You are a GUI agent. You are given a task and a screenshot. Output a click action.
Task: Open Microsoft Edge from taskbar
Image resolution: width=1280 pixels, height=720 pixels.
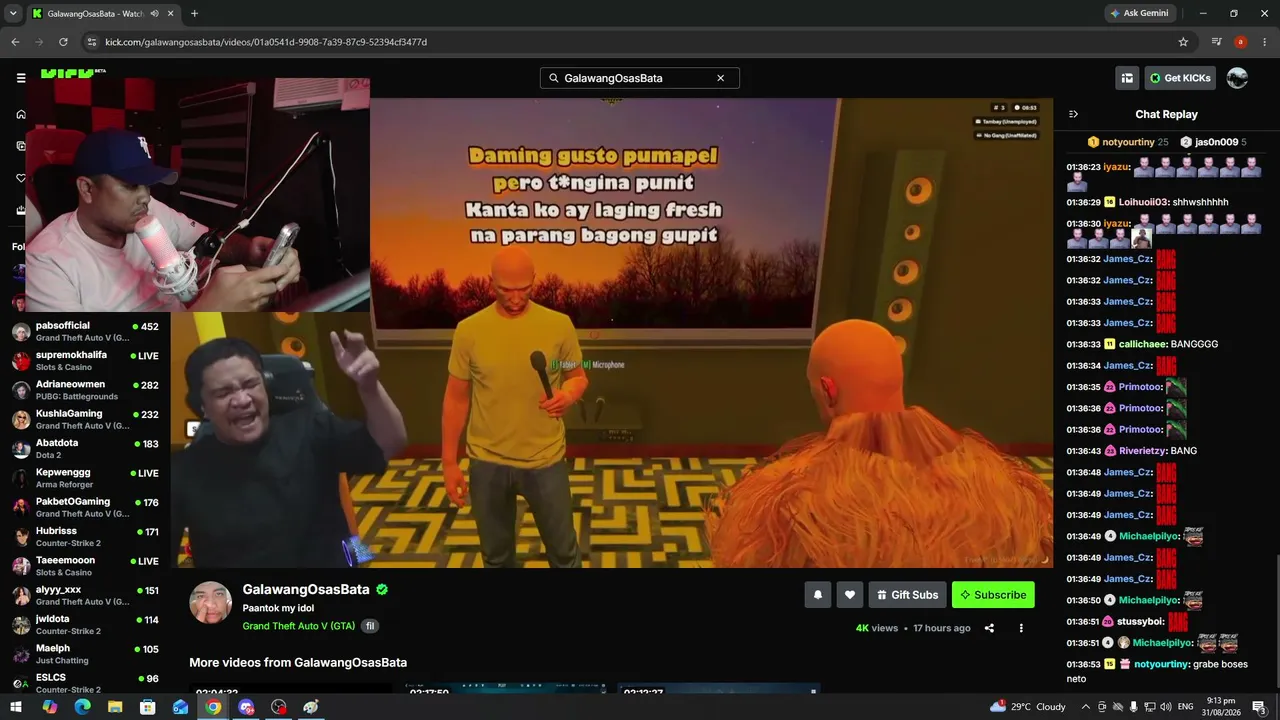pyautogui.click(x=82, y=707)
